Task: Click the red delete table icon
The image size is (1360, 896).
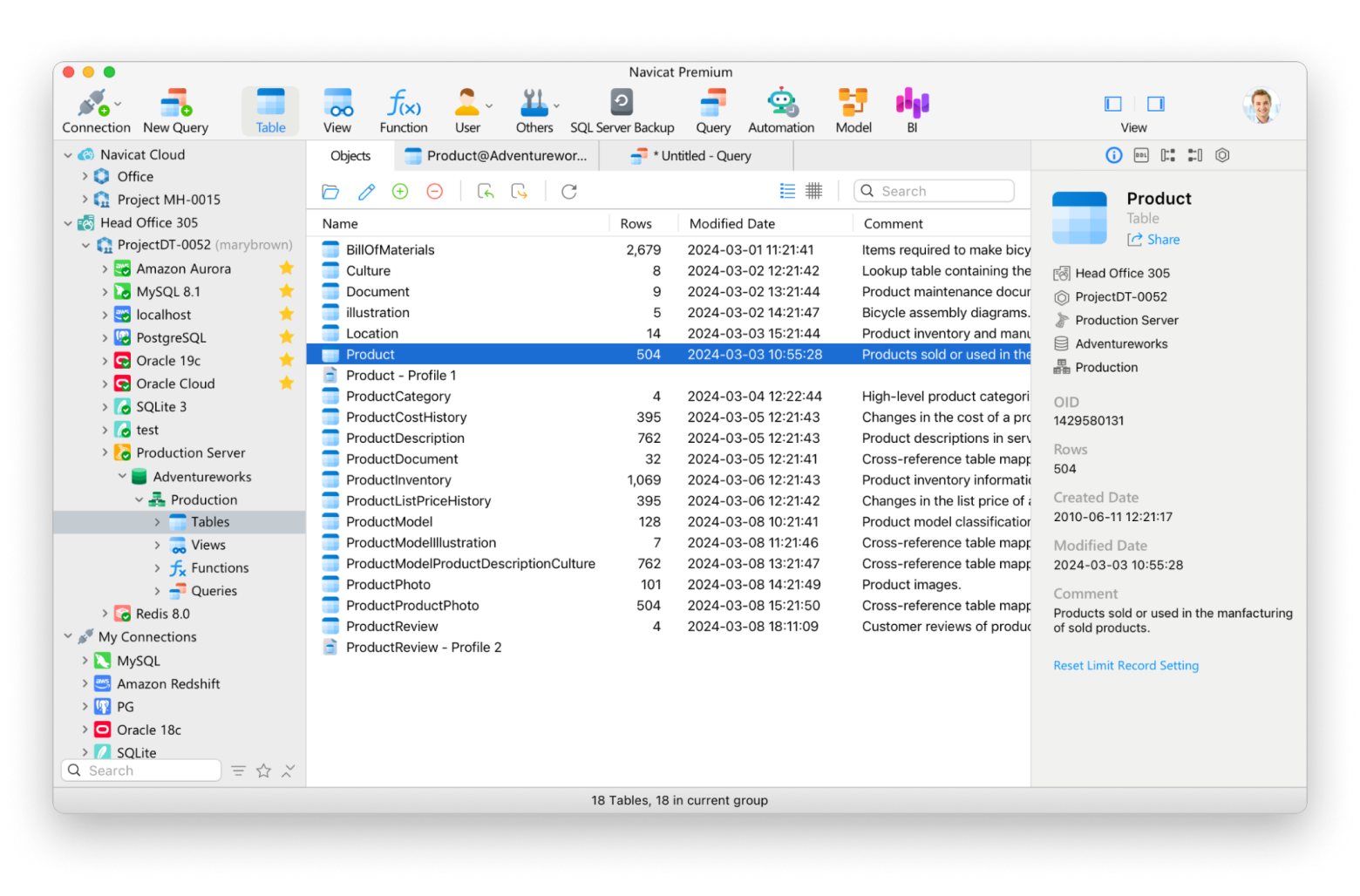Action: (435, 192)
